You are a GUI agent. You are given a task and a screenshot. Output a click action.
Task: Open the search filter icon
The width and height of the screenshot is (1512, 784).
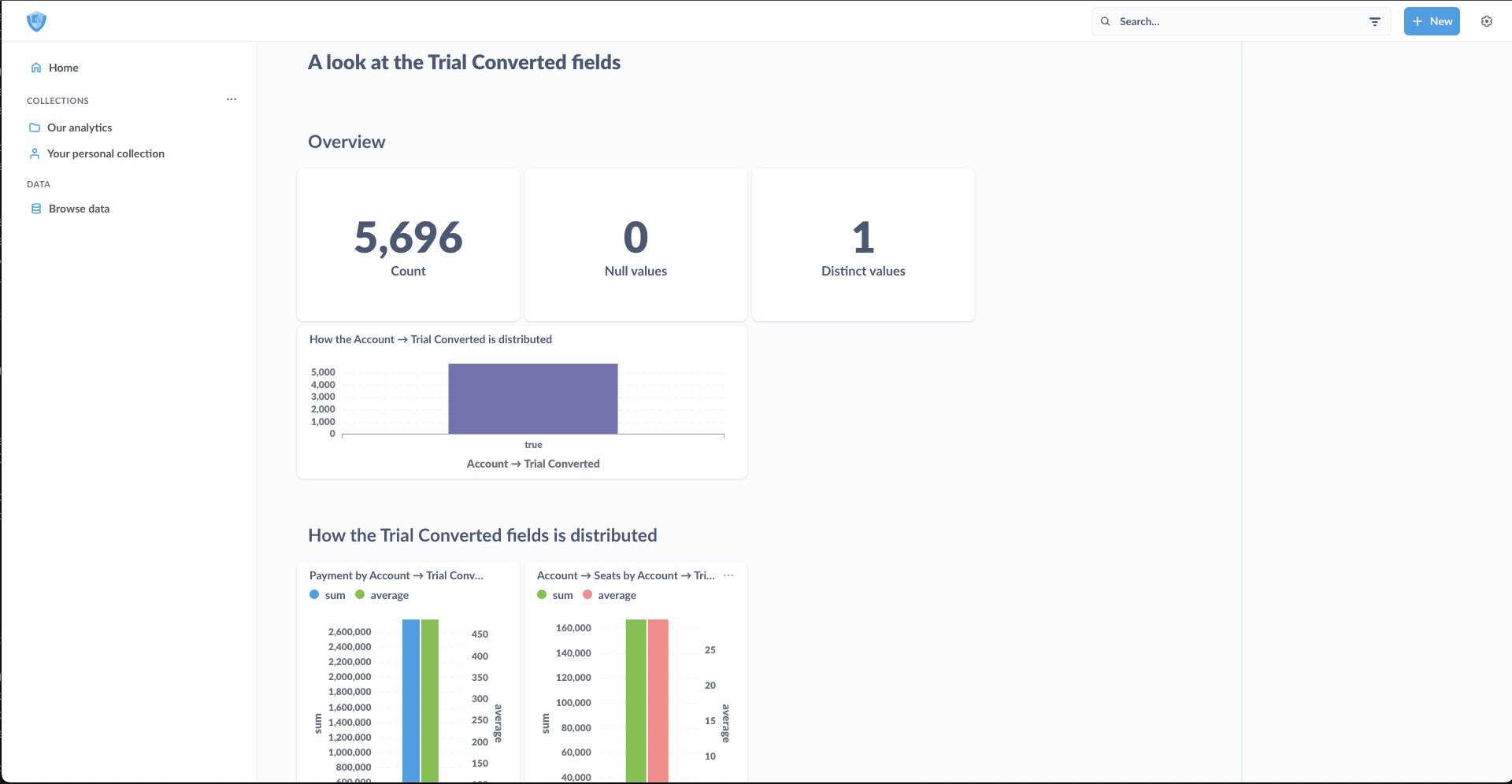pyautogui.click(x=1375, y=21)
